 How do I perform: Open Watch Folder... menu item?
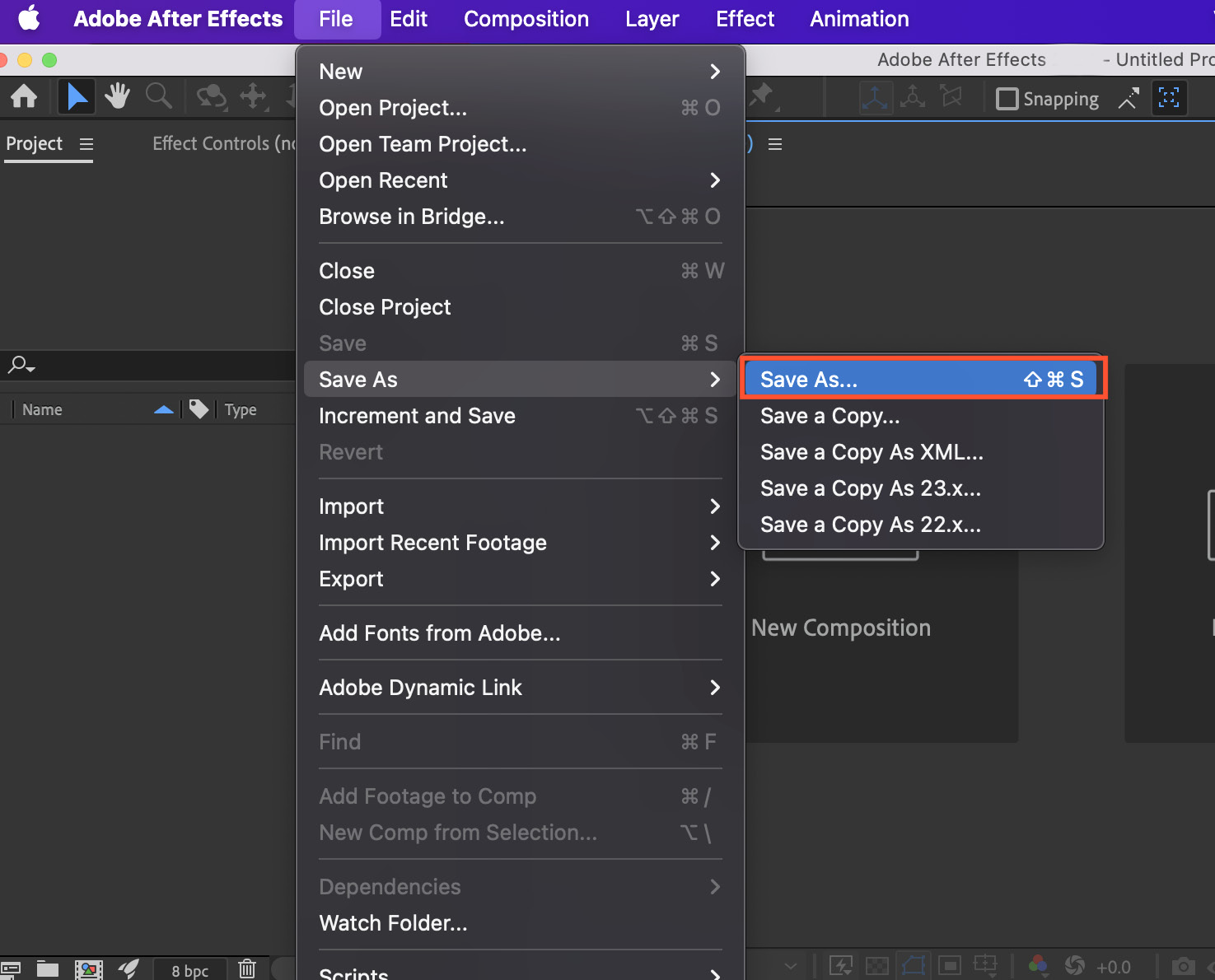click(x=520, y=923)
